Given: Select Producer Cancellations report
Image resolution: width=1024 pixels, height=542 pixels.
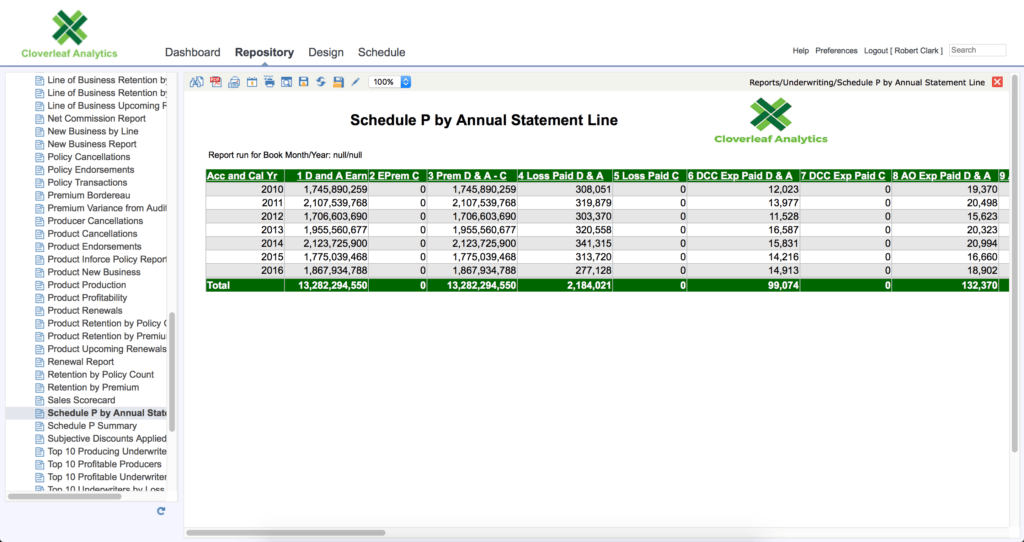Looking at the screenshot, I should 95,221.
